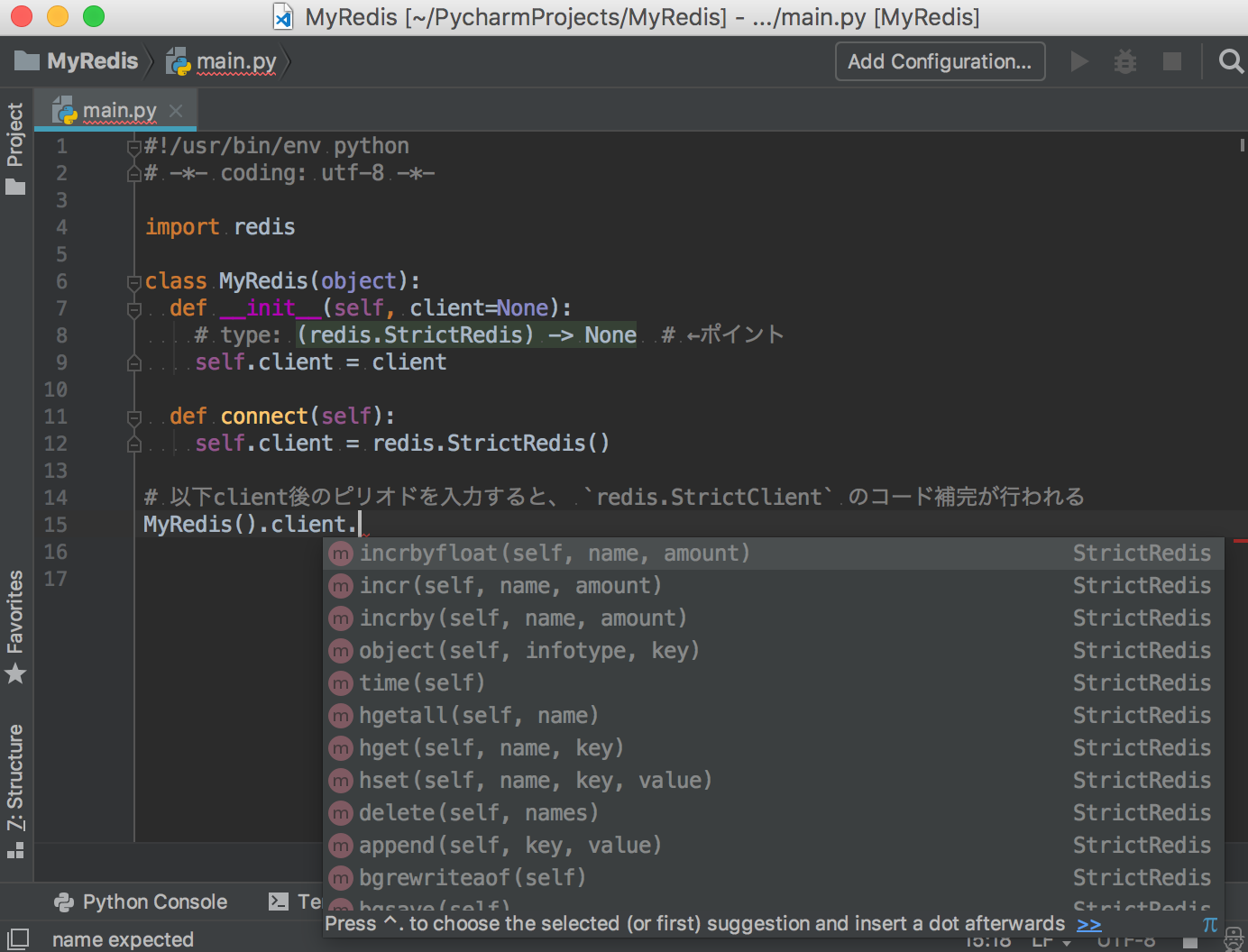Choose hset(self, name, key, value) suggestion

(773, 781)
